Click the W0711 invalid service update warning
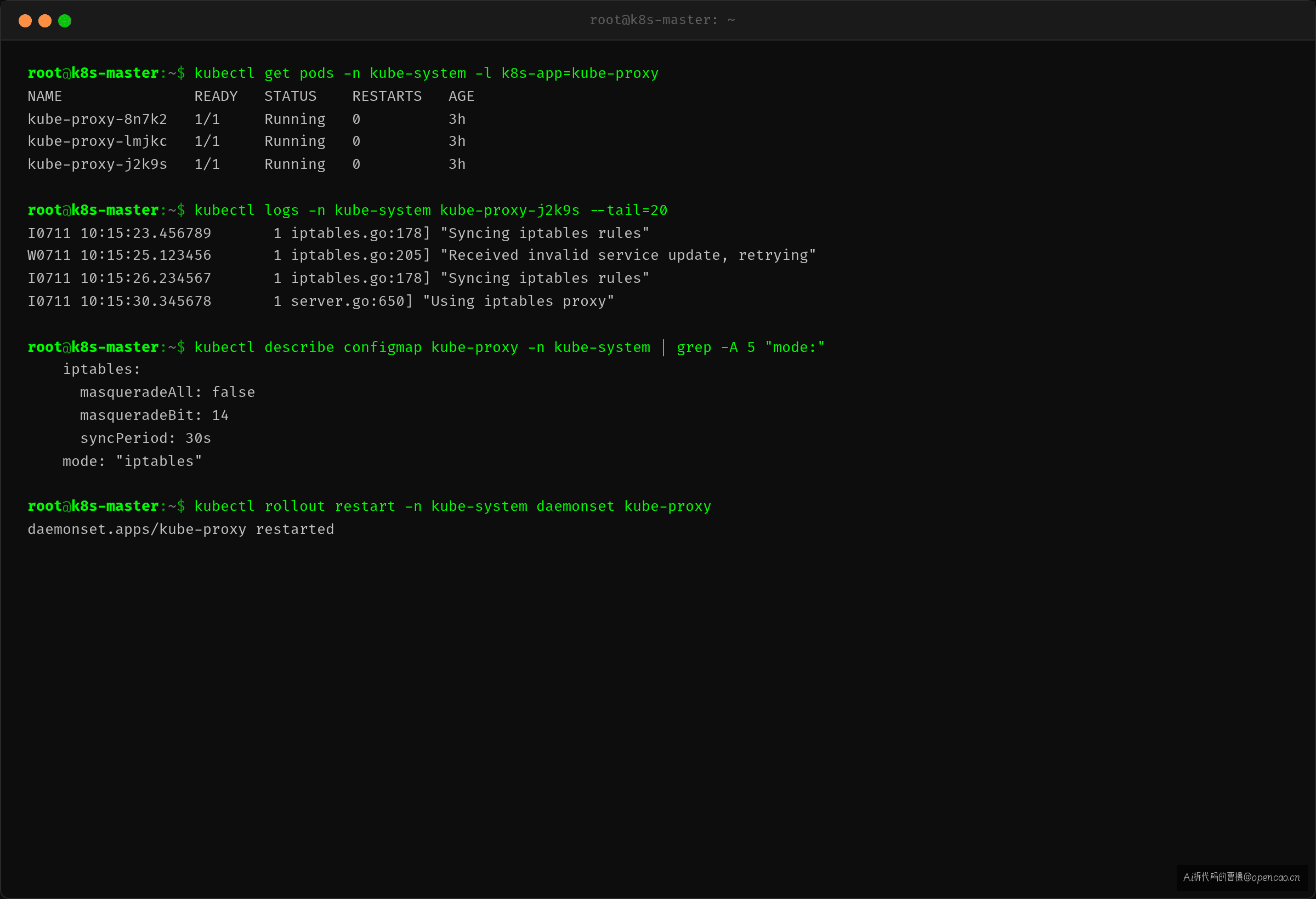The image size is (1316, 899). (x=422, y=255)
